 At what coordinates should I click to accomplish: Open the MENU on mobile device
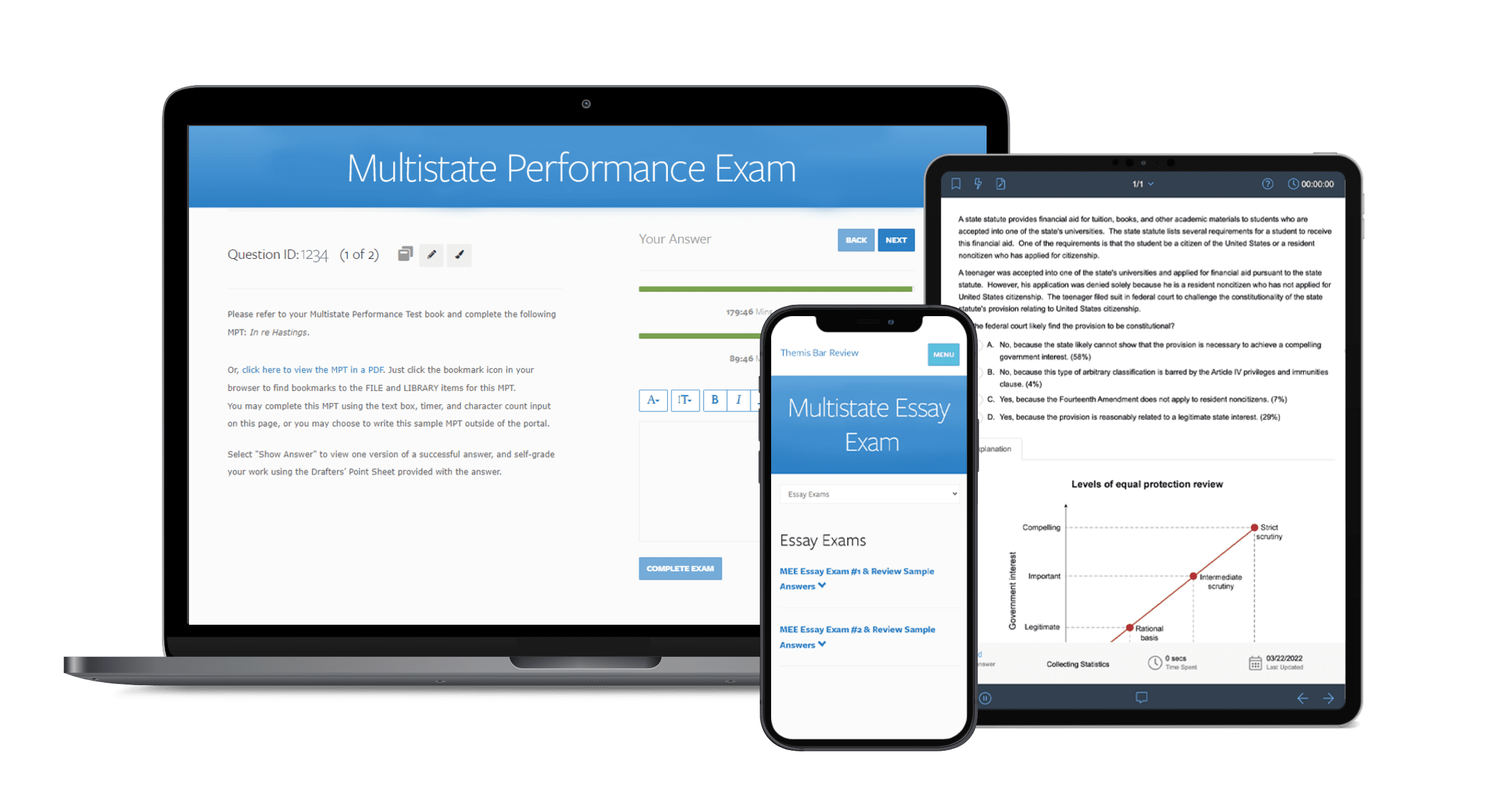(x=943, y=354)
